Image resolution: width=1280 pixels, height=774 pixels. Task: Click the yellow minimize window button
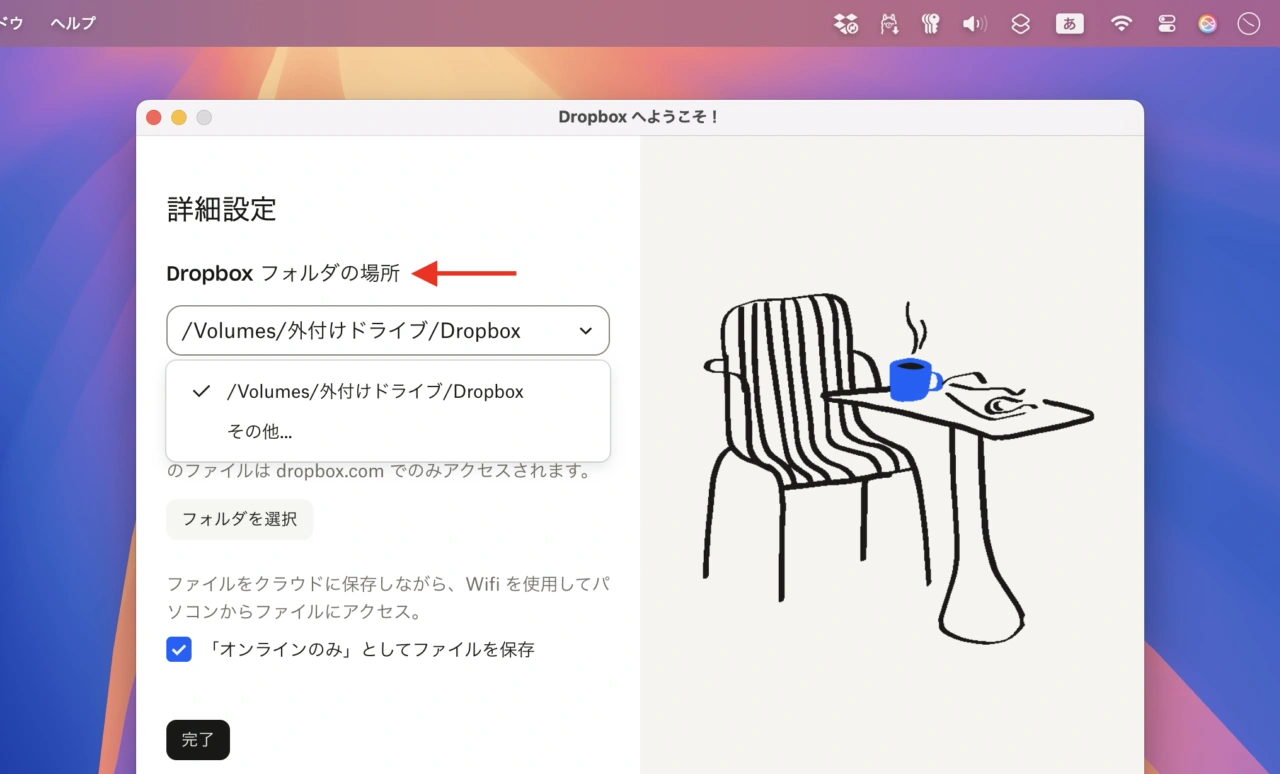pyautogui.click(x=179, y=118)
